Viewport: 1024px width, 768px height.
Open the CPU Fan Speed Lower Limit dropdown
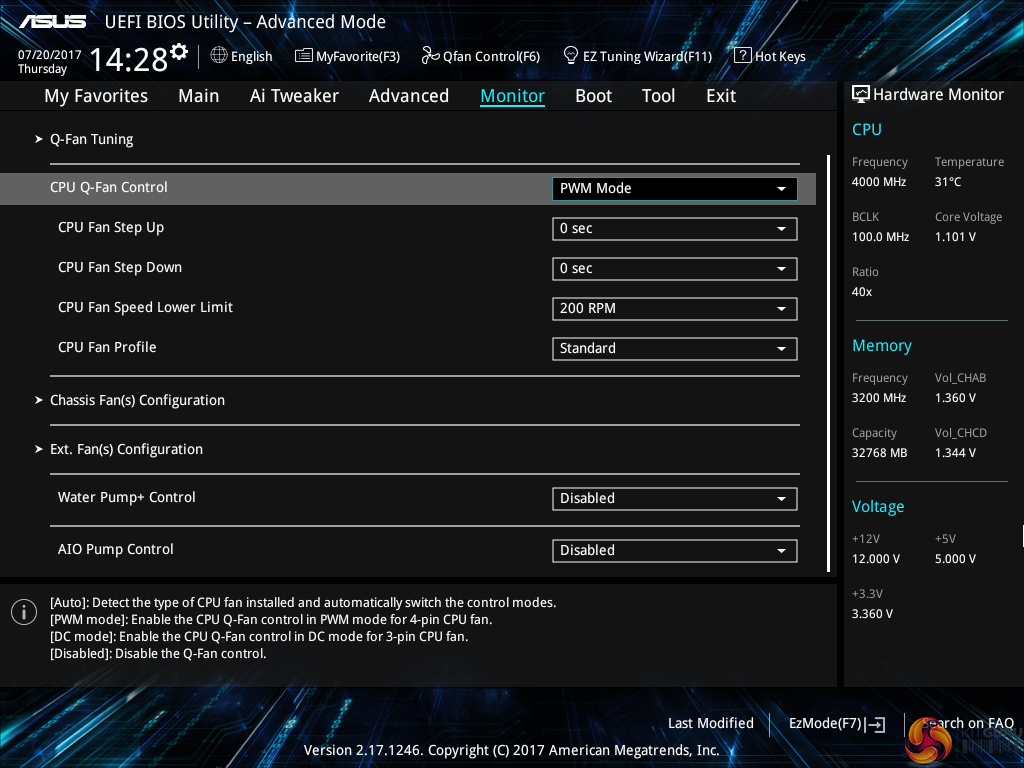[675, 308]
